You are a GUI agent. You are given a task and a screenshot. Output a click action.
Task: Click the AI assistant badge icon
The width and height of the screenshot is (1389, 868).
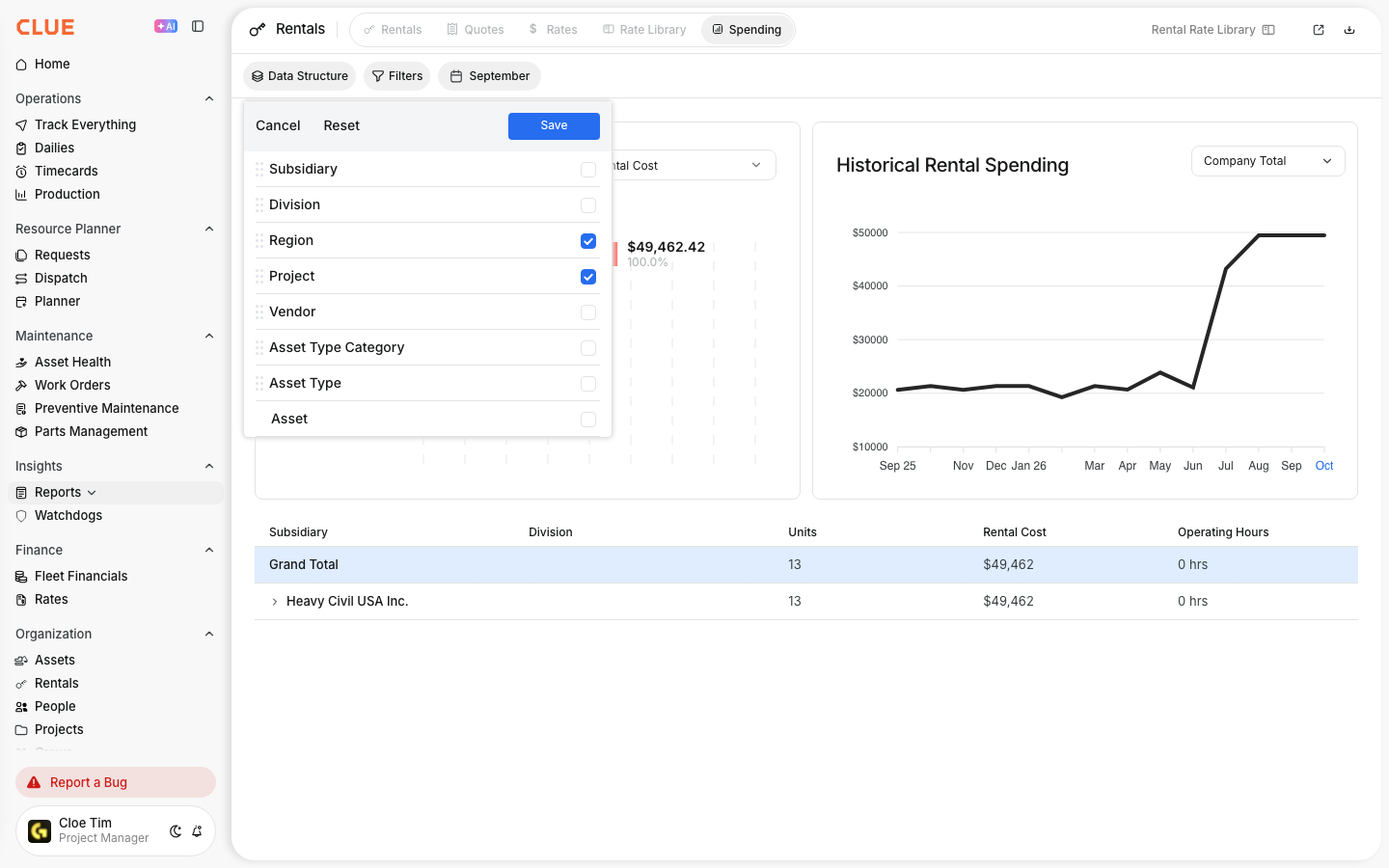[x=166, y=27]
